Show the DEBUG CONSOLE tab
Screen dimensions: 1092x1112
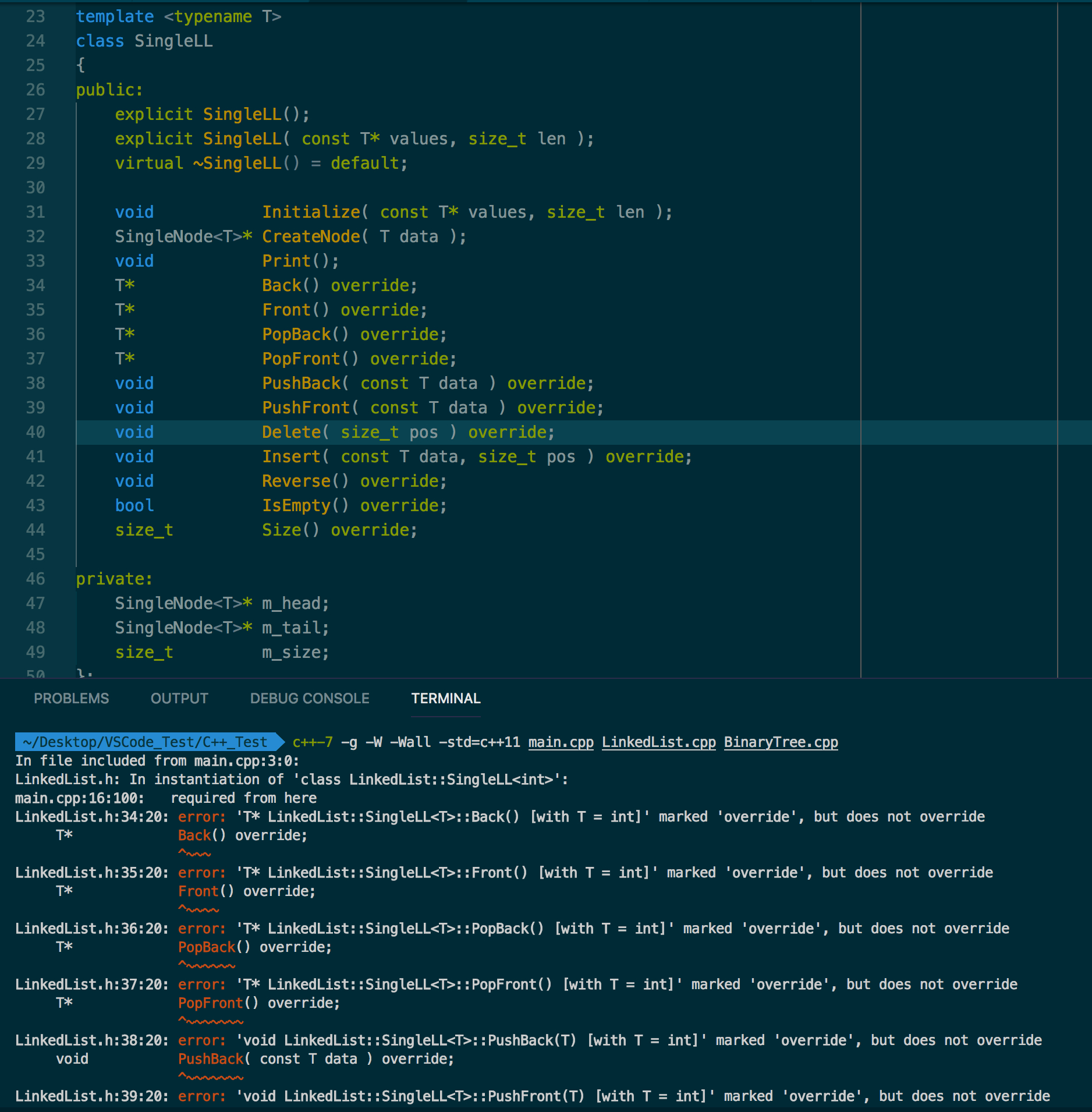coord(310,698)
